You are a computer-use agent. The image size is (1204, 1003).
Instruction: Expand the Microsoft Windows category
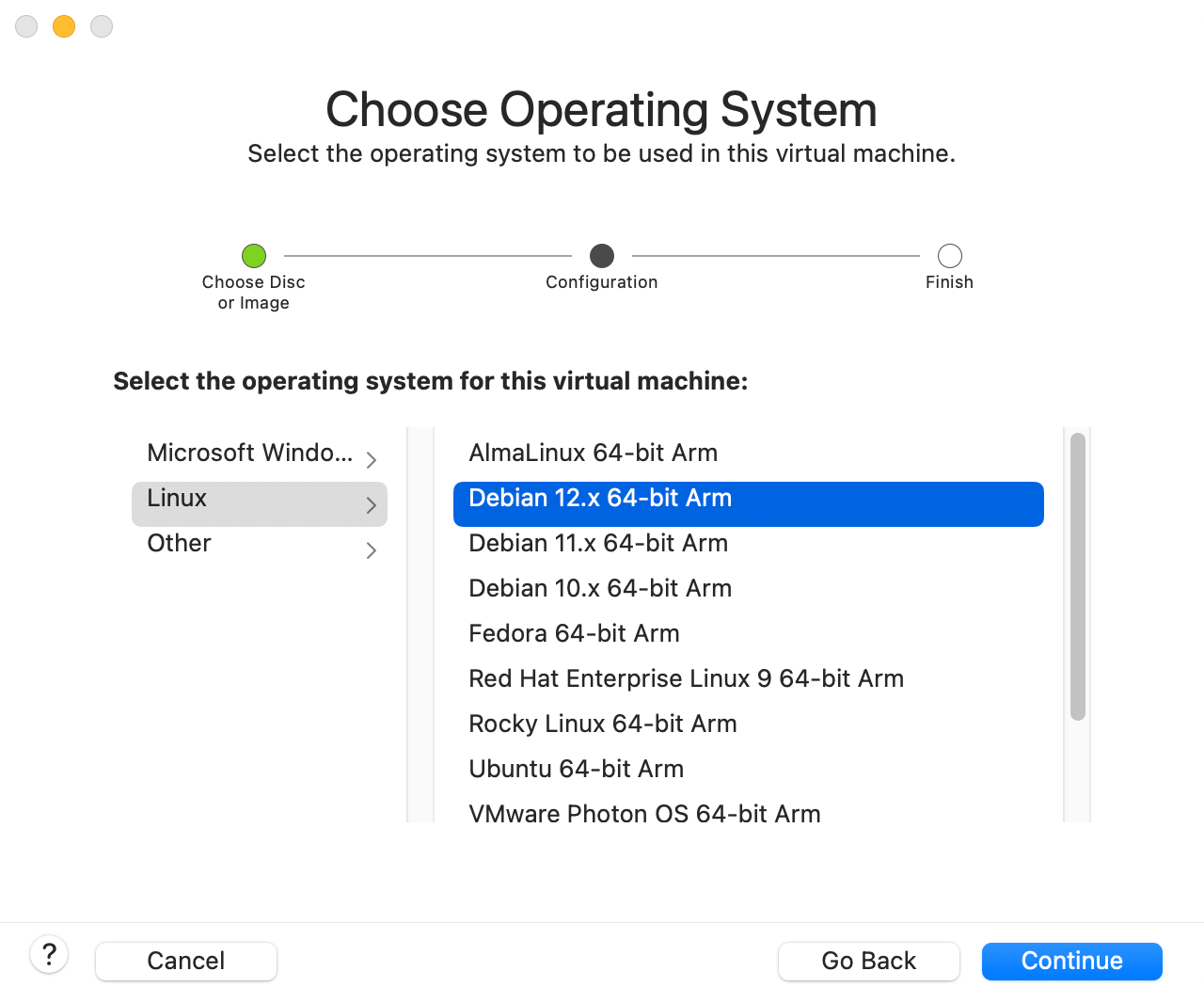point(371,459)
